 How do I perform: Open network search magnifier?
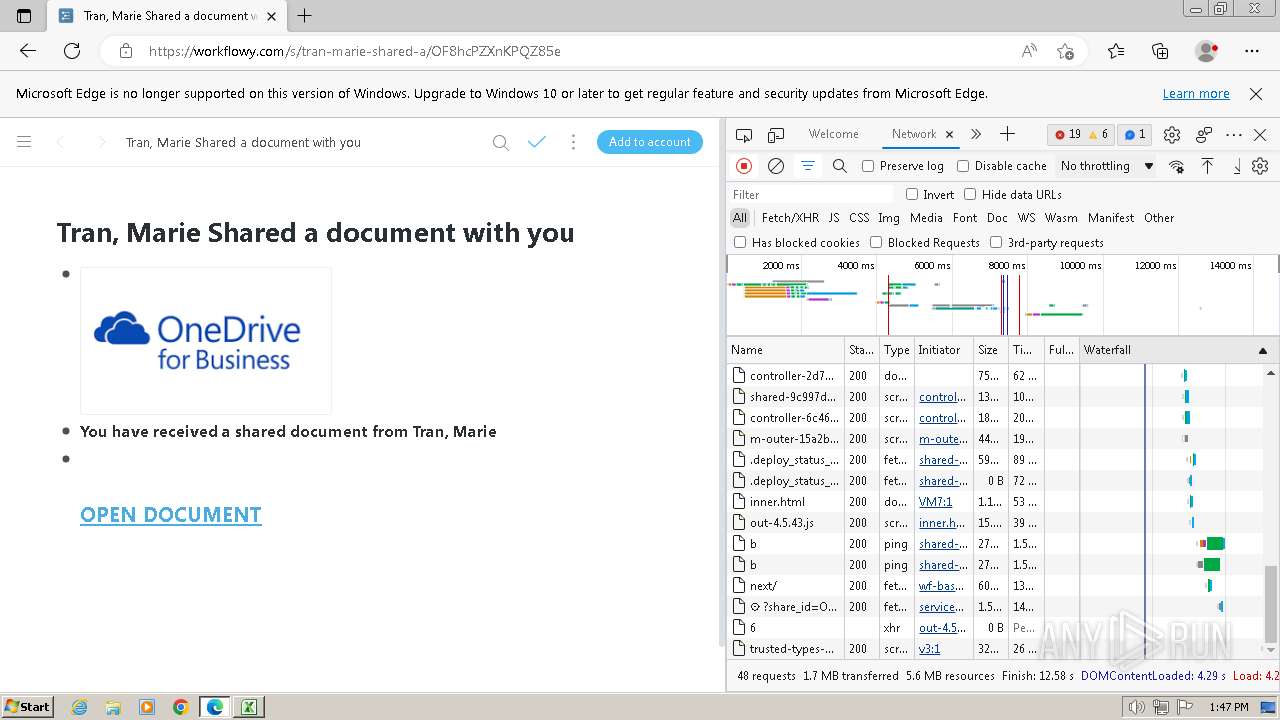tap(840, 166)
